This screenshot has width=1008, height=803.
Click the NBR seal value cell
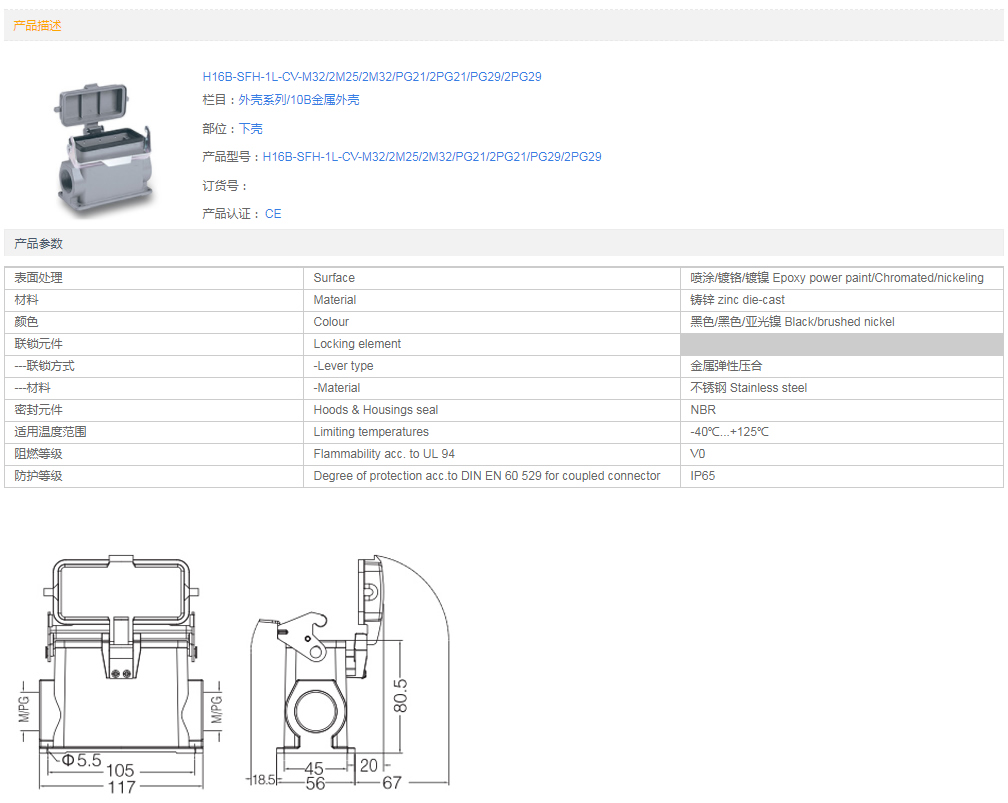pos(703,410)
